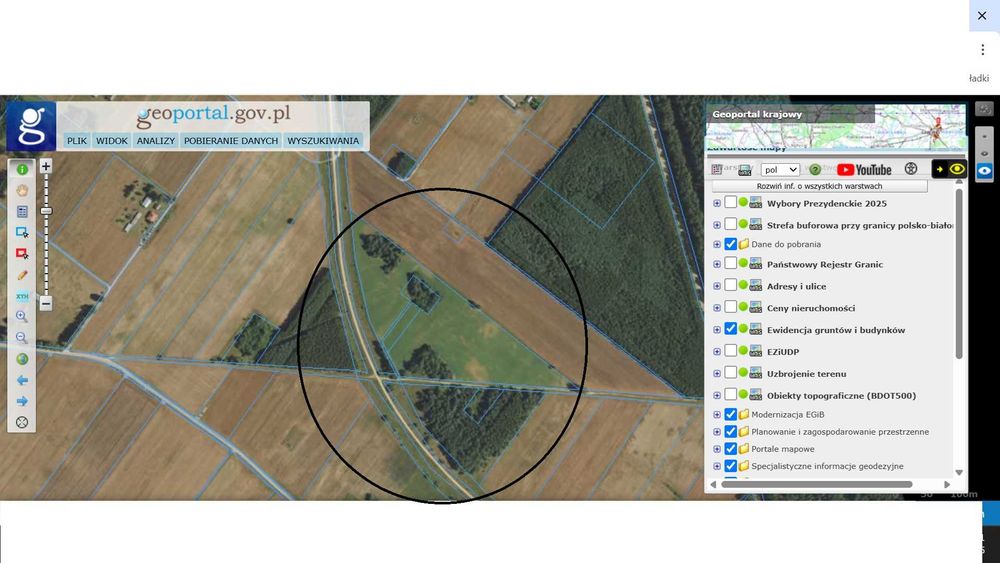Click the Uzbrojenie terenu layer name
The height and width of the screenshot is (563, 1000).
[x=806, y=374]
